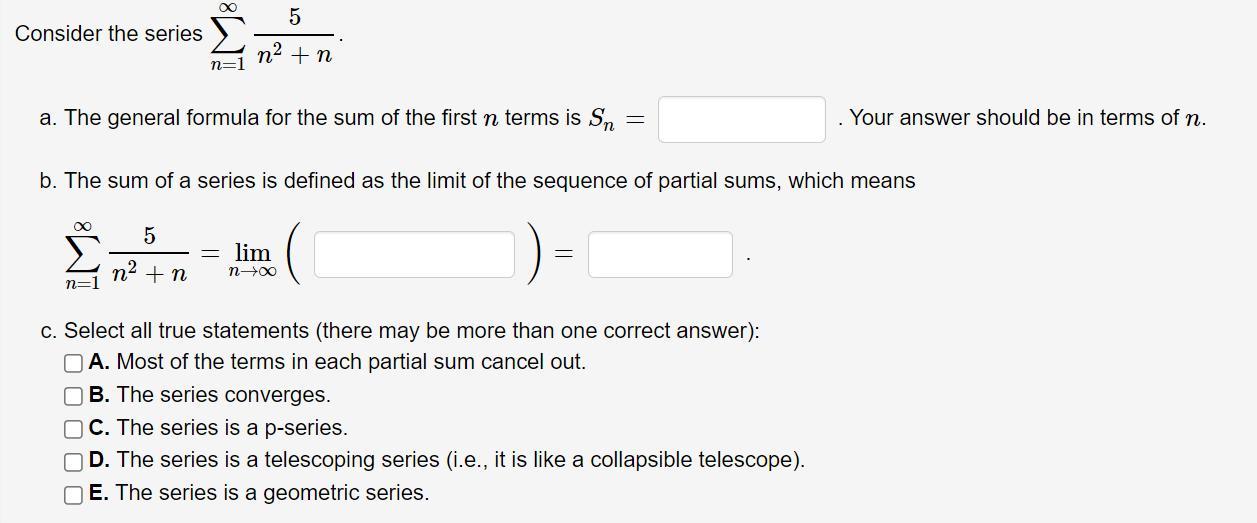Screen dimensions: 1257x523
Task: Enable checkbox C for p-series
Action: pos(73,429)
